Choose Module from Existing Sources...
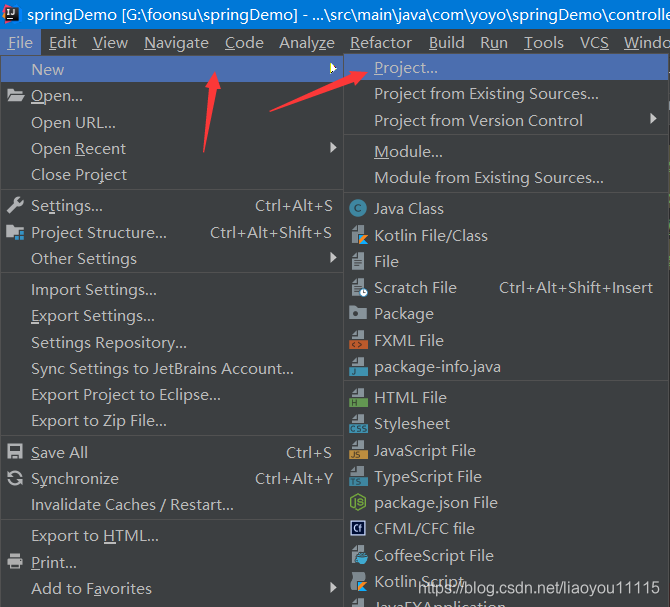 [506, 178]
